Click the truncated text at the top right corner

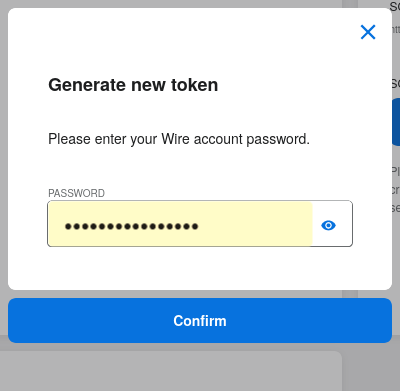395,6
